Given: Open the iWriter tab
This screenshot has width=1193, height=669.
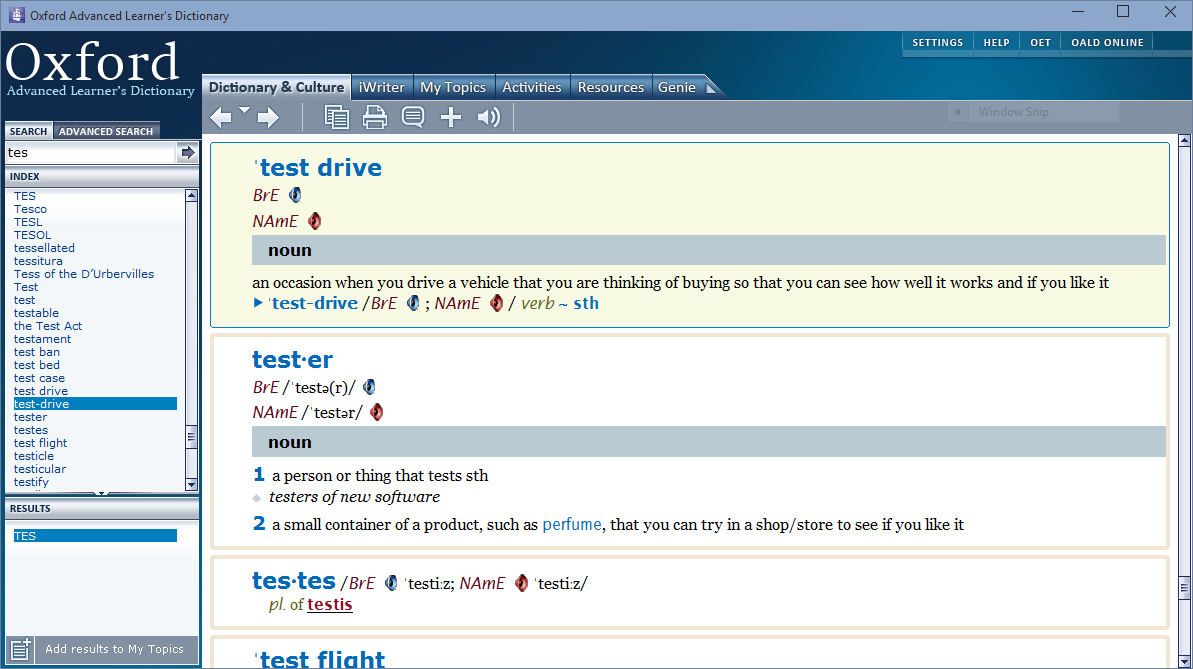Looking at the screenshot, I should [x=382, y=88].
